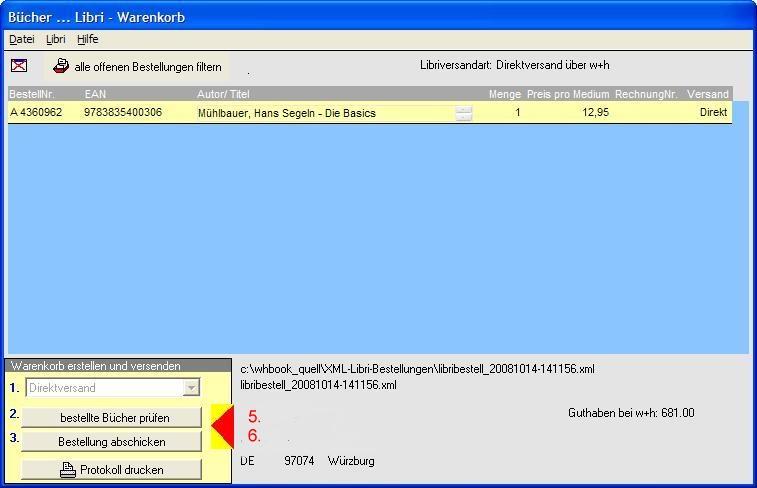Click the postal code 97074

click(299, 461)
